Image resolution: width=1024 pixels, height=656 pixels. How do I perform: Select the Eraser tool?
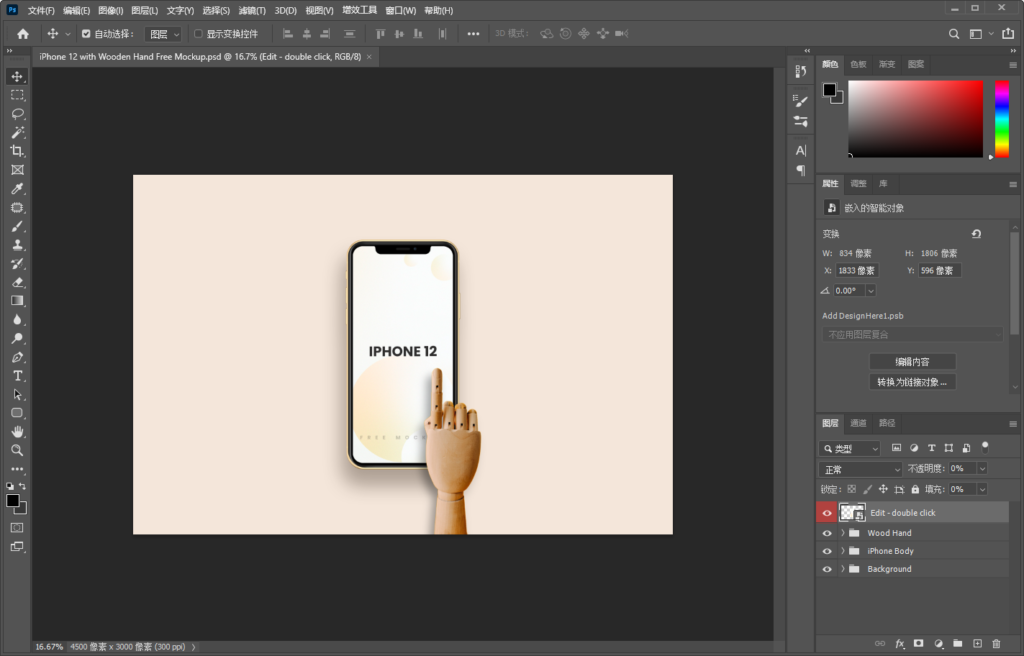[17, 282]
